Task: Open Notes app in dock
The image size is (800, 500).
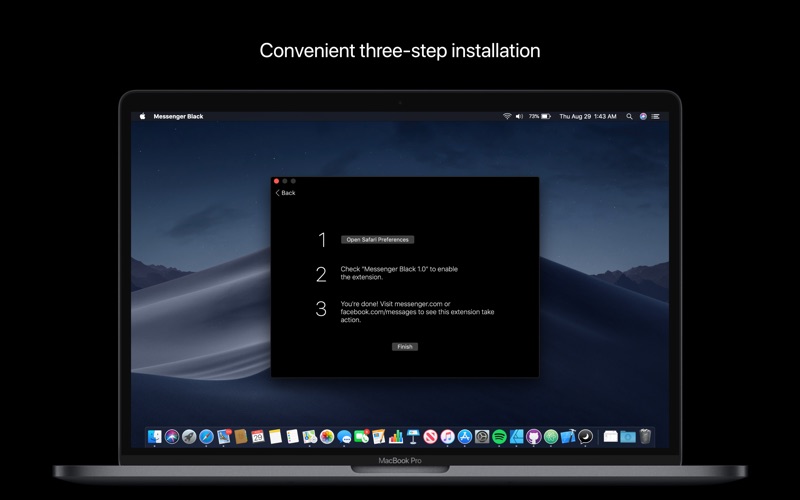Action: [276, 437]
